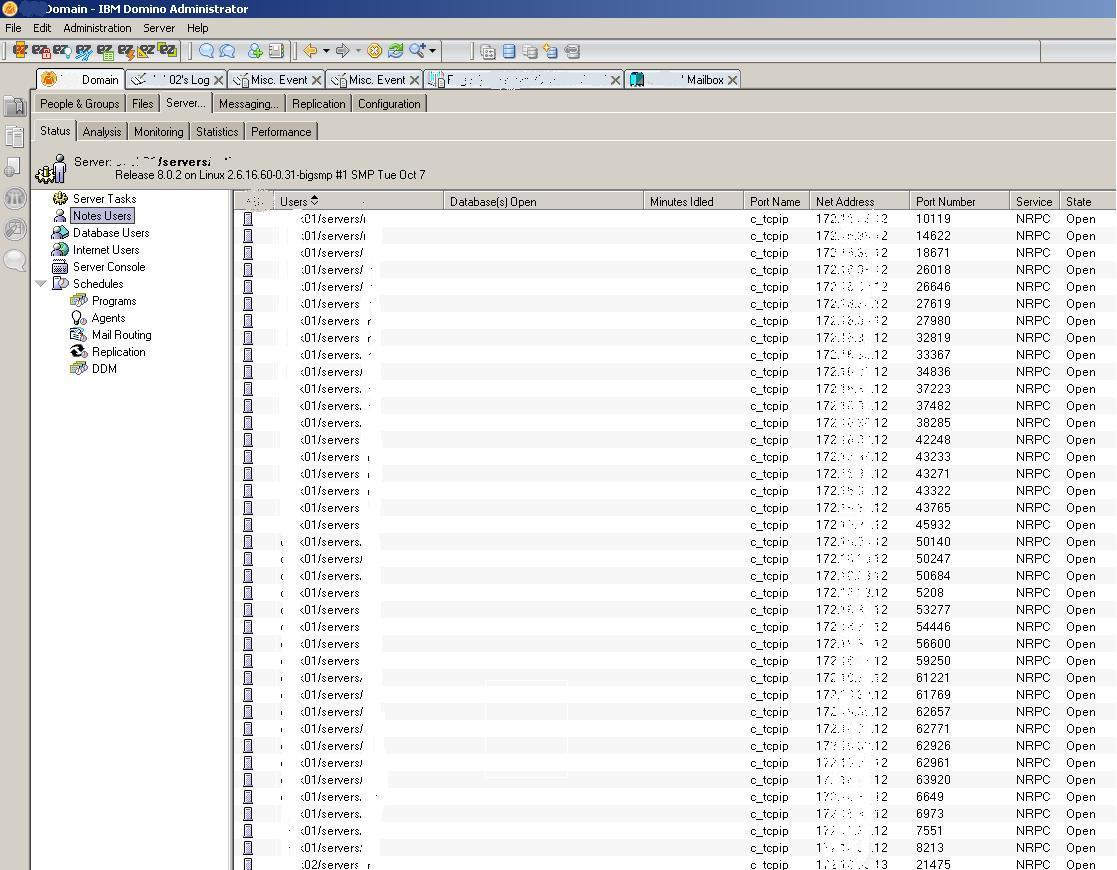Select Notes Users in the tree
Screen dimensions: 1117x870
102,216
